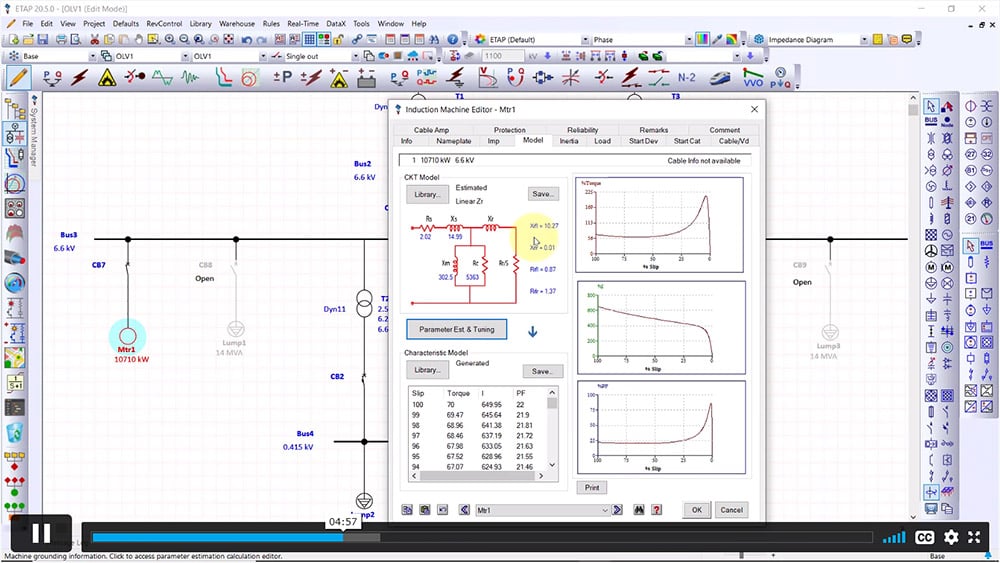1000x563 pixels.
Task: Click the blue Help question icon
Action: click(452, 40)
